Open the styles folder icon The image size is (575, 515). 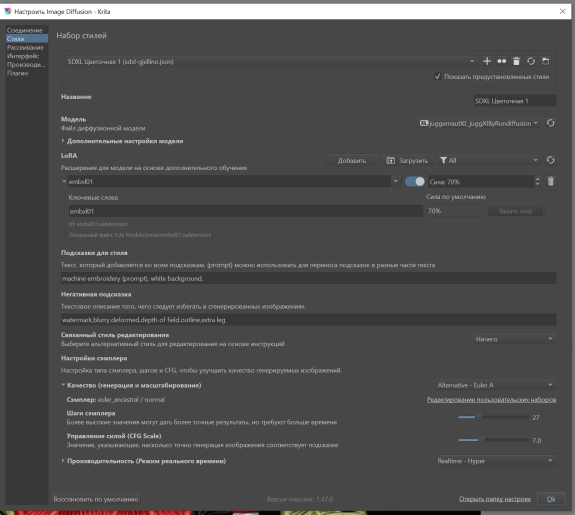[546, 61]
